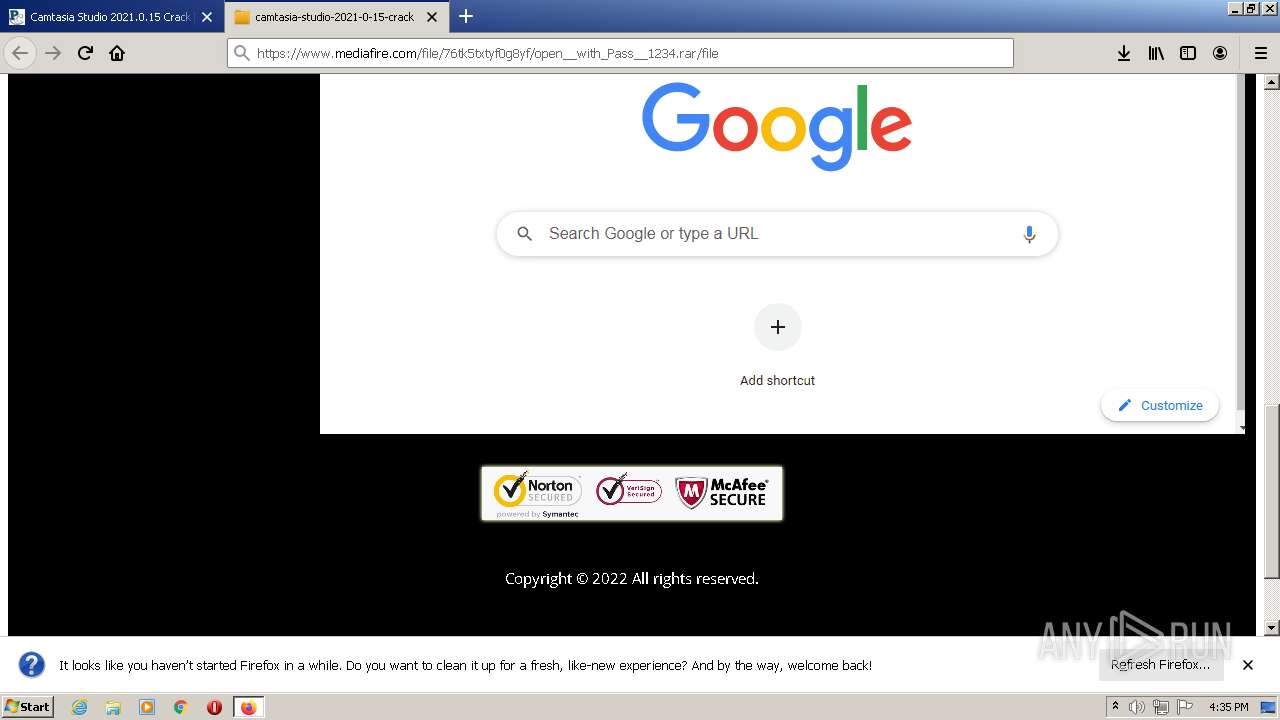Viewport: 1280px width, 720px height.
Task: Switch to Camtasia Studio 2021.0.15 Crack tab
Action: coord(111,17)
